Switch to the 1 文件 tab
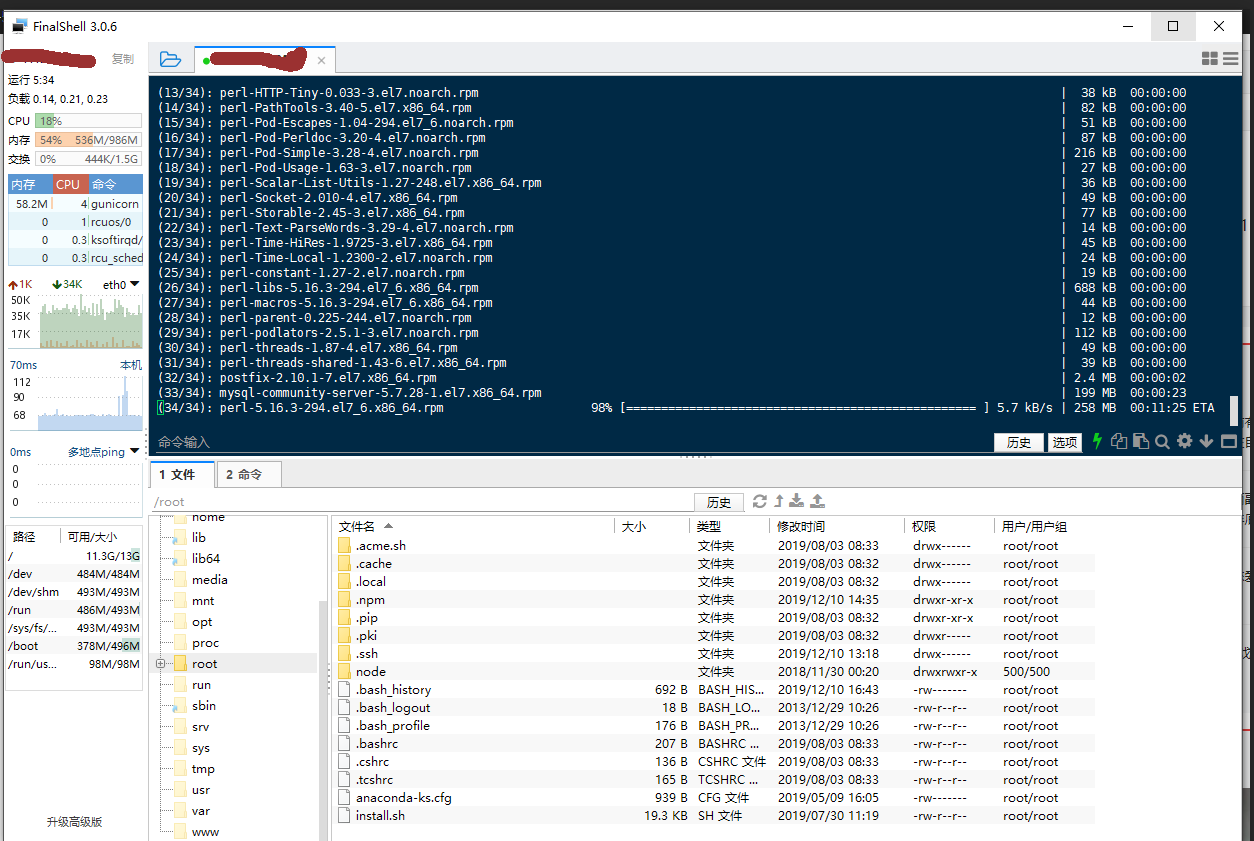 point(182,475)
